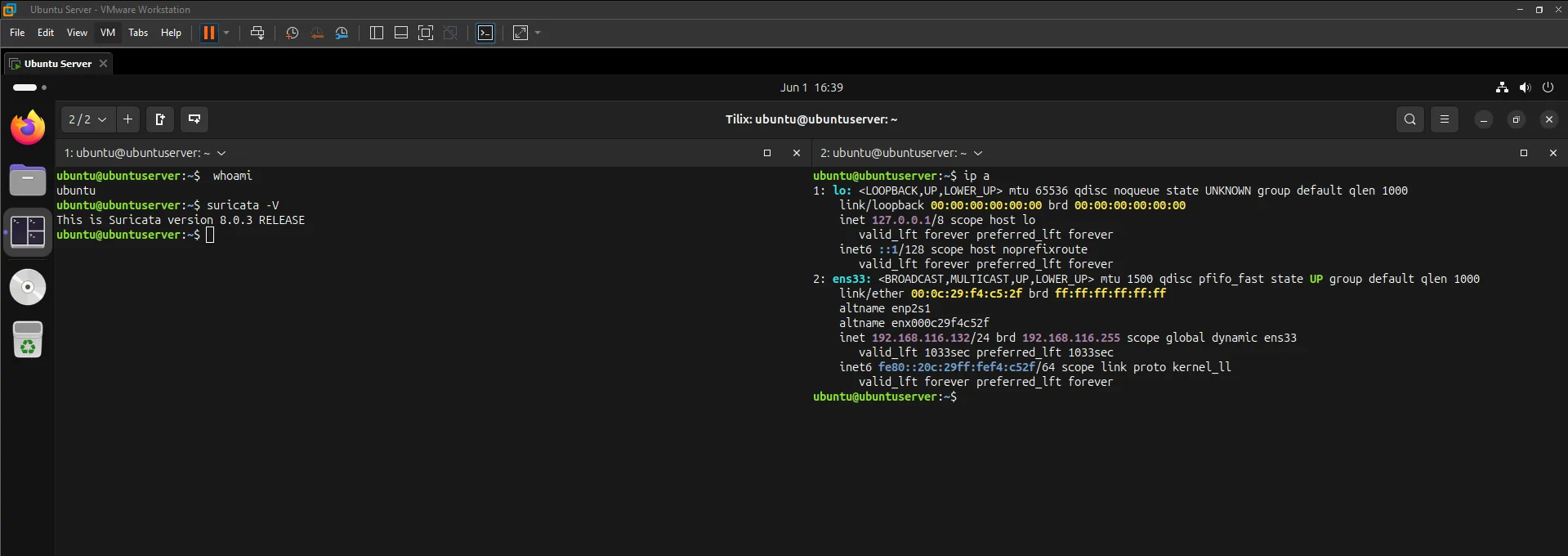1568x556 pixels.
Task: Click the IP address 192.168.116.132
Action: point(921,338)
